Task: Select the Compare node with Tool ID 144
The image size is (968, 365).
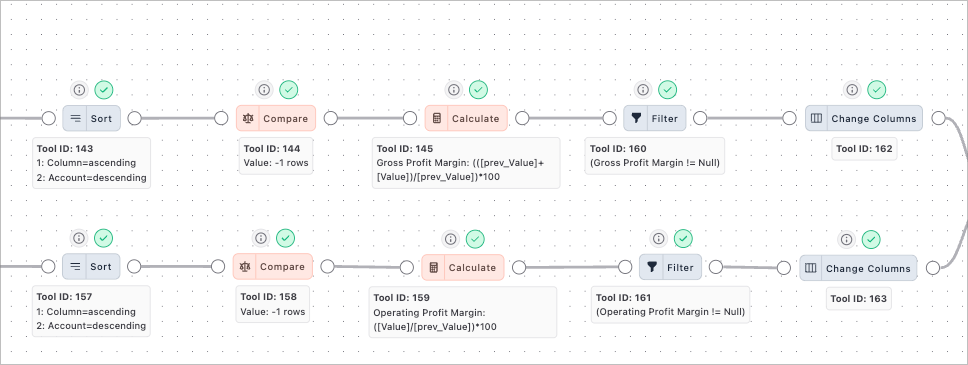Action: tap(275, 118)
